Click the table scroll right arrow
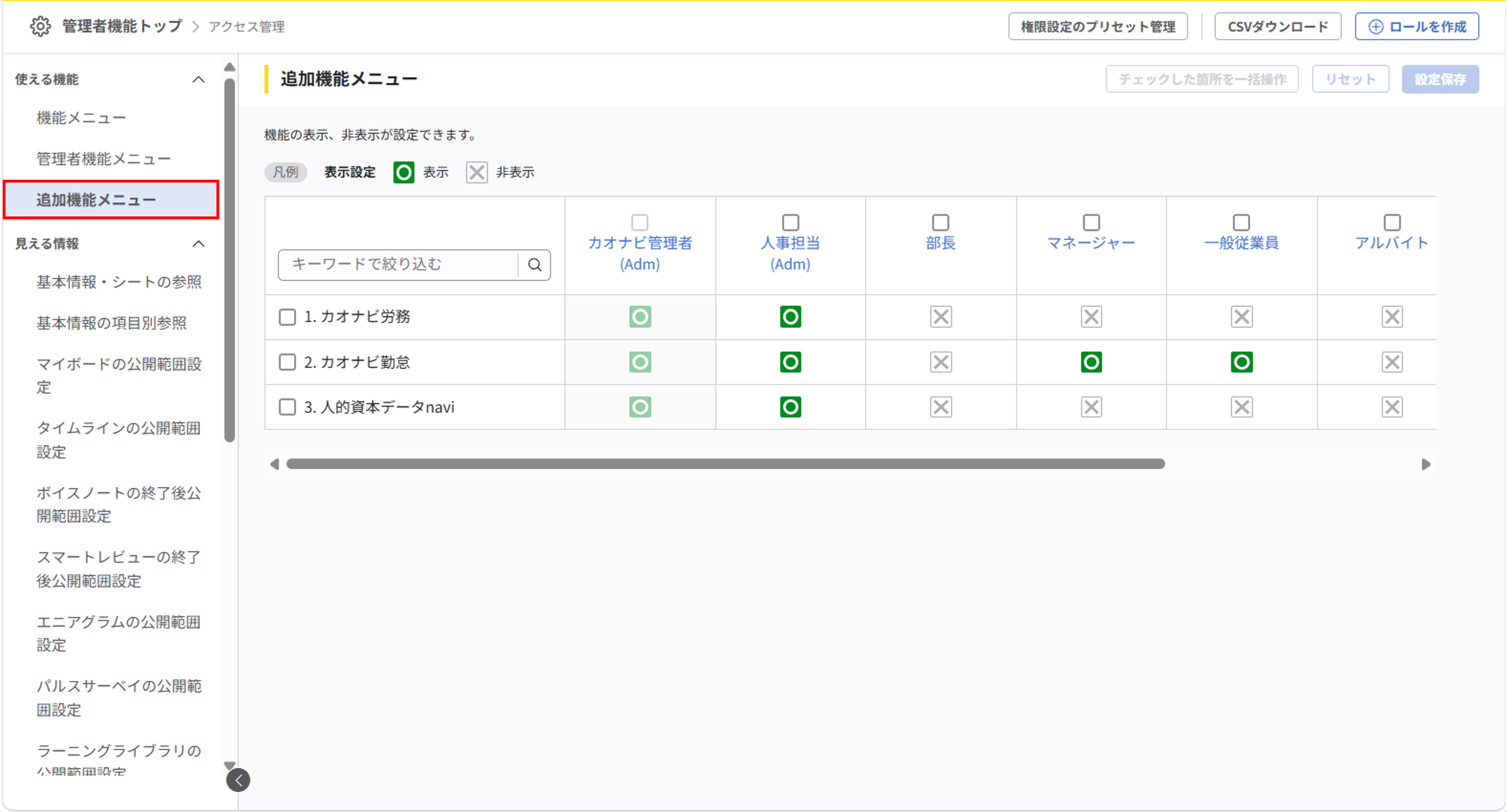Screen dimensions: 1507x812 click(x=1426, y=464)
